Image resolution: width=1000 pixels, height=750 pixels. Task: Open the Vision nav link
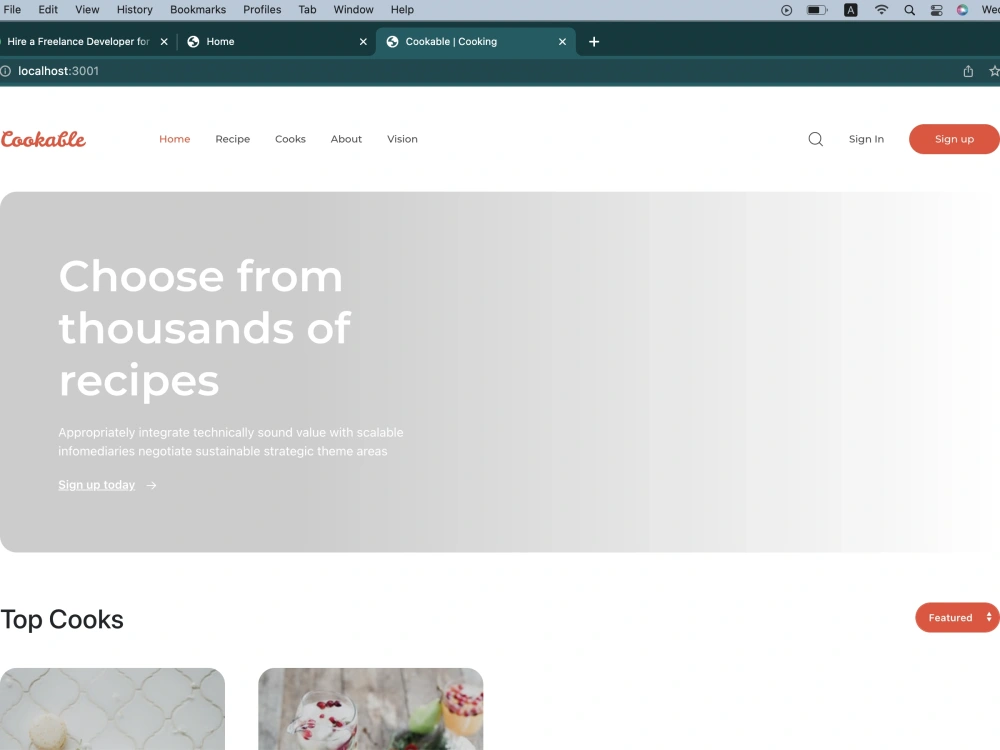pyautogui.click(x=402, y=139)
